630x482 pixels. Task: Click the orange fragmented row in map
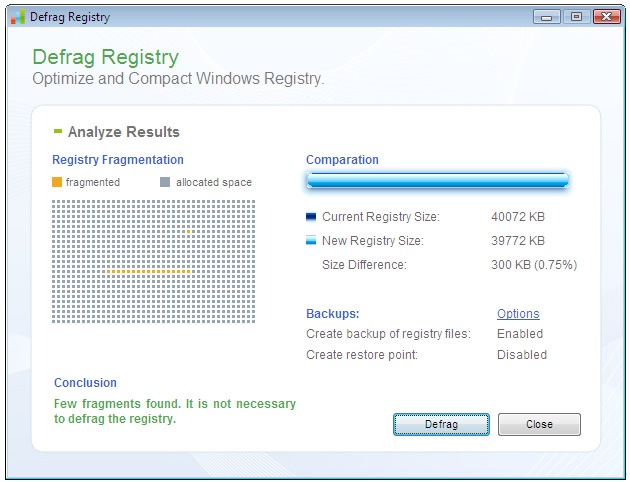149,272
